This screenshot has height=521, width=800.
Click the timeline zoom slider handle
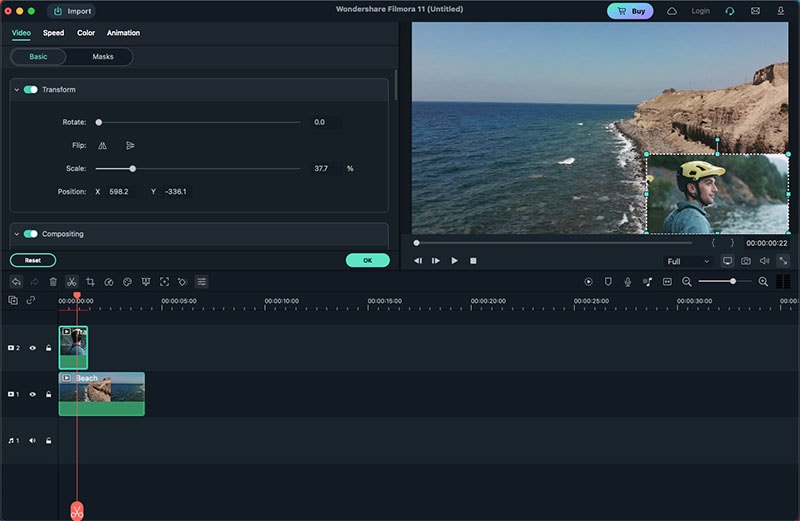coord(733,281)
